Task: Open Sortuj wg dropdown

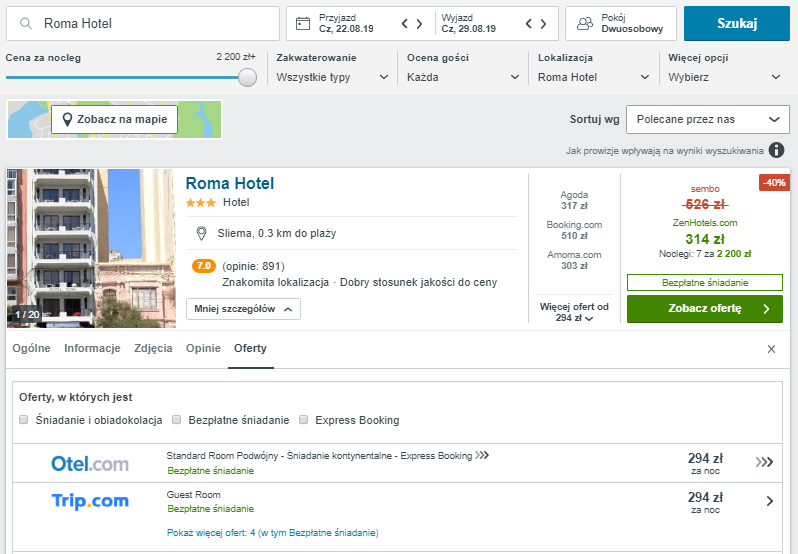Action: point(707,120)
